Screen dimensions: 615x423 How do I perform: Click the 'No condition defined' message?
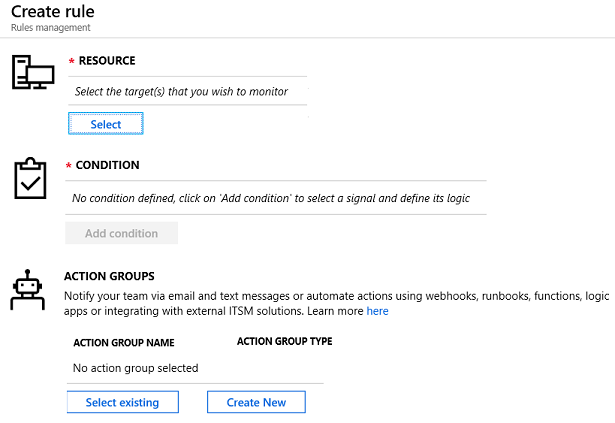[271, 198]
